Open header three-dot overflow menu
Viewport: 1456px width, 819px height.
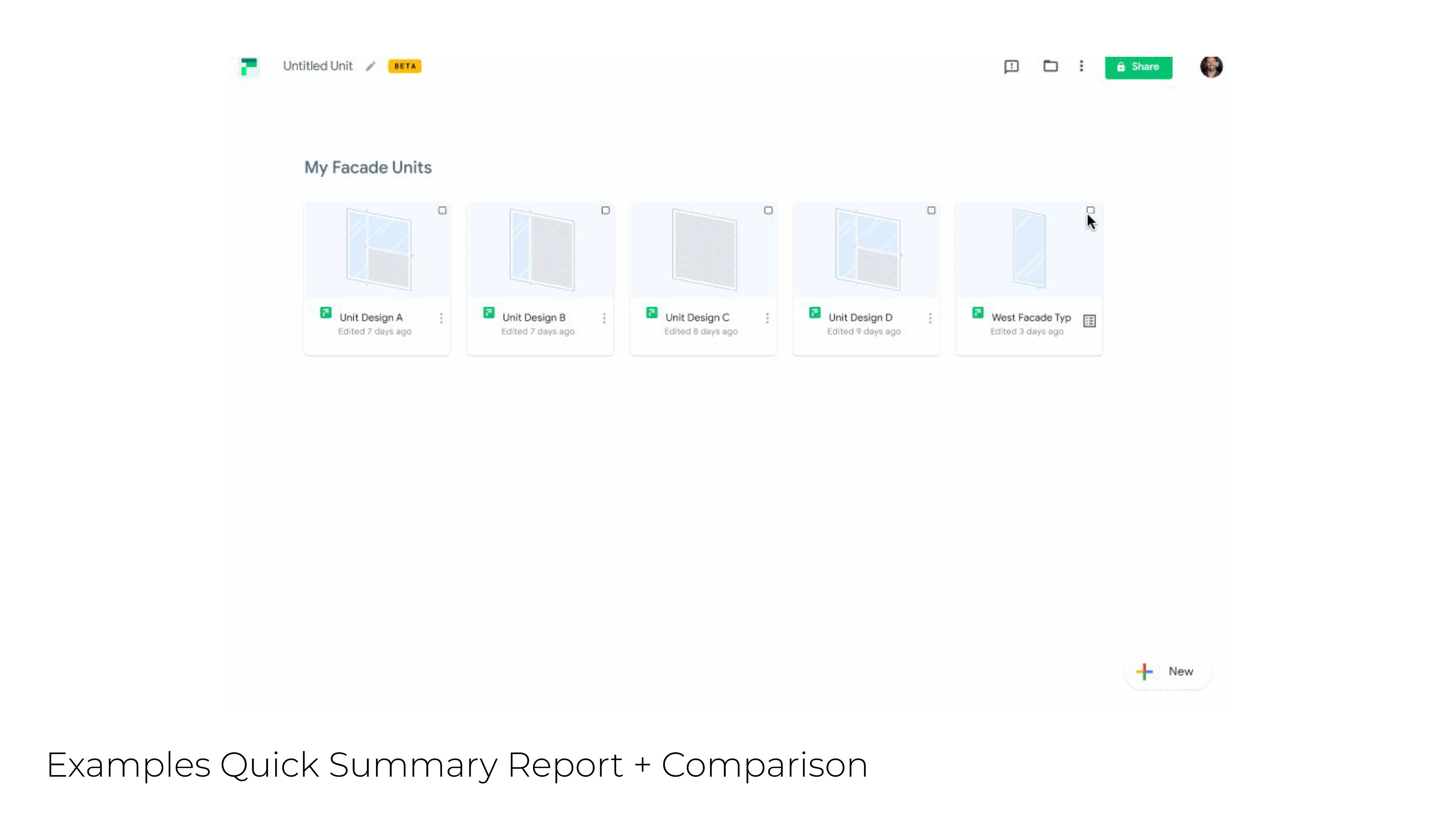pos(1081,66)
